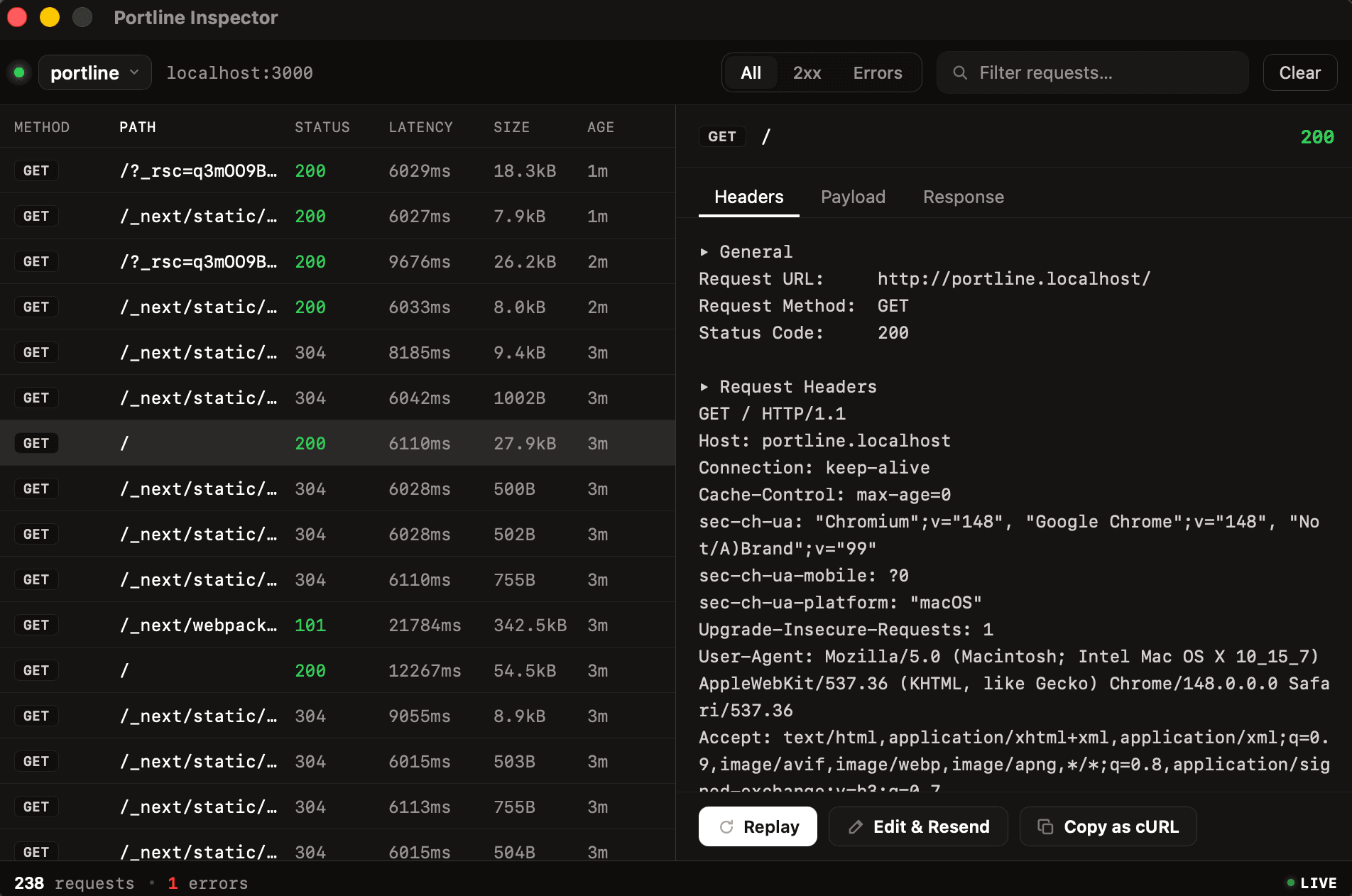Select the request sized 500B
This screenshot has width=1352, height=896.
pyautogui.click(x=337, y=488)
